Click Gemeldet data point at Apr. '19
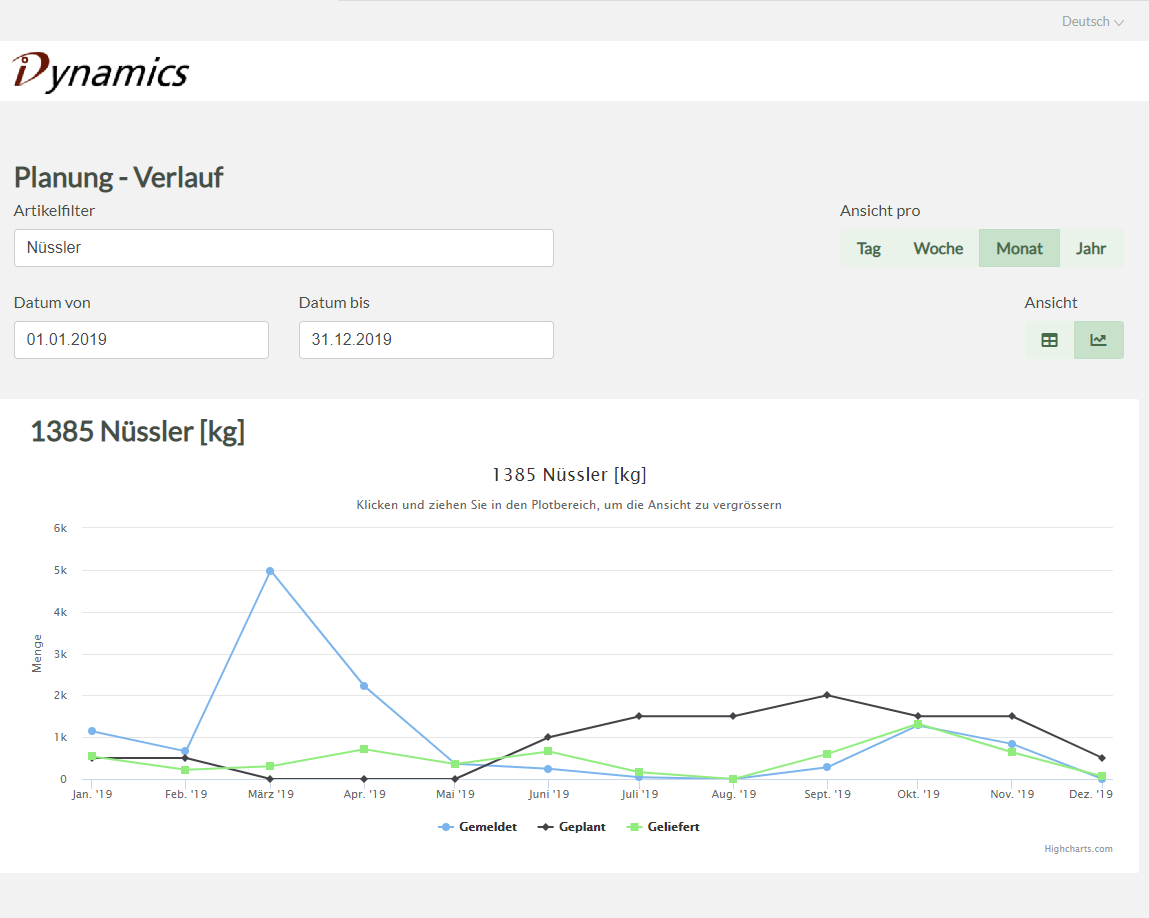1149x918 pixels. [x=364, y=686]
